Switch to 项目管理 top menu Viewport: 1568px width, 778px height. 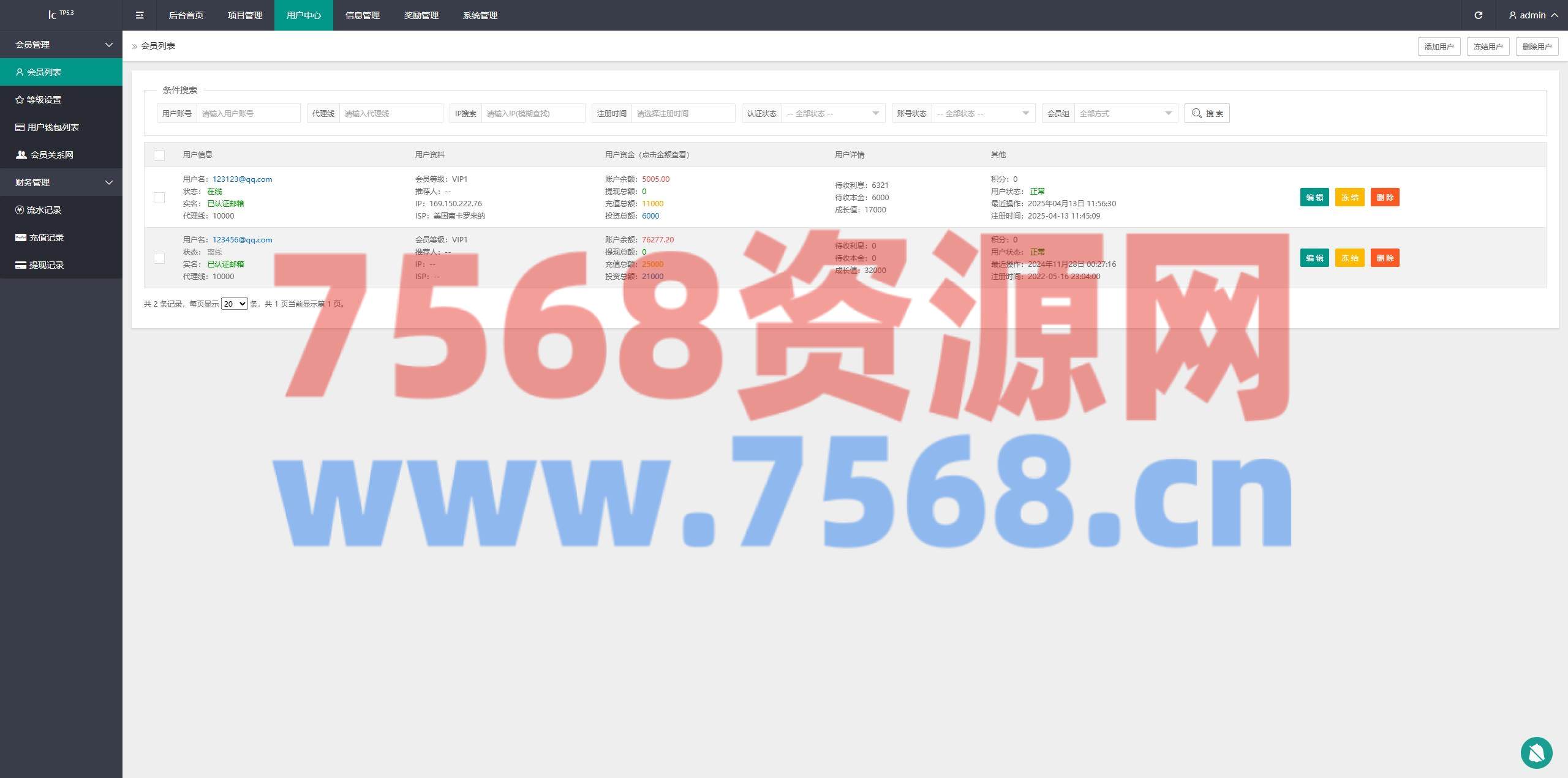tap(244, 15)
